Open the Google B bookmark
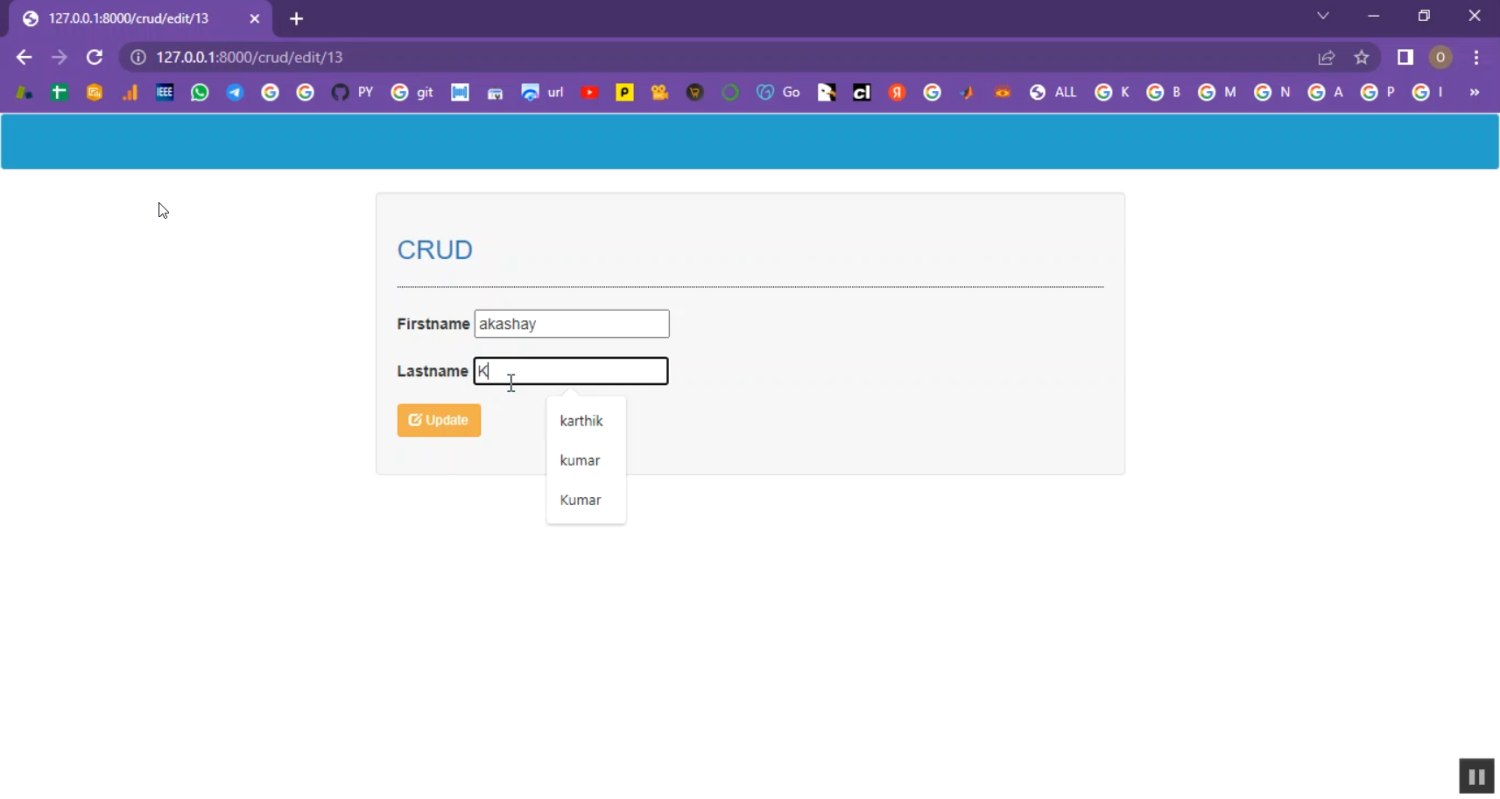Image resolution: width=1500 pixels, height=799 pixels. click(x=1164, y=92)
